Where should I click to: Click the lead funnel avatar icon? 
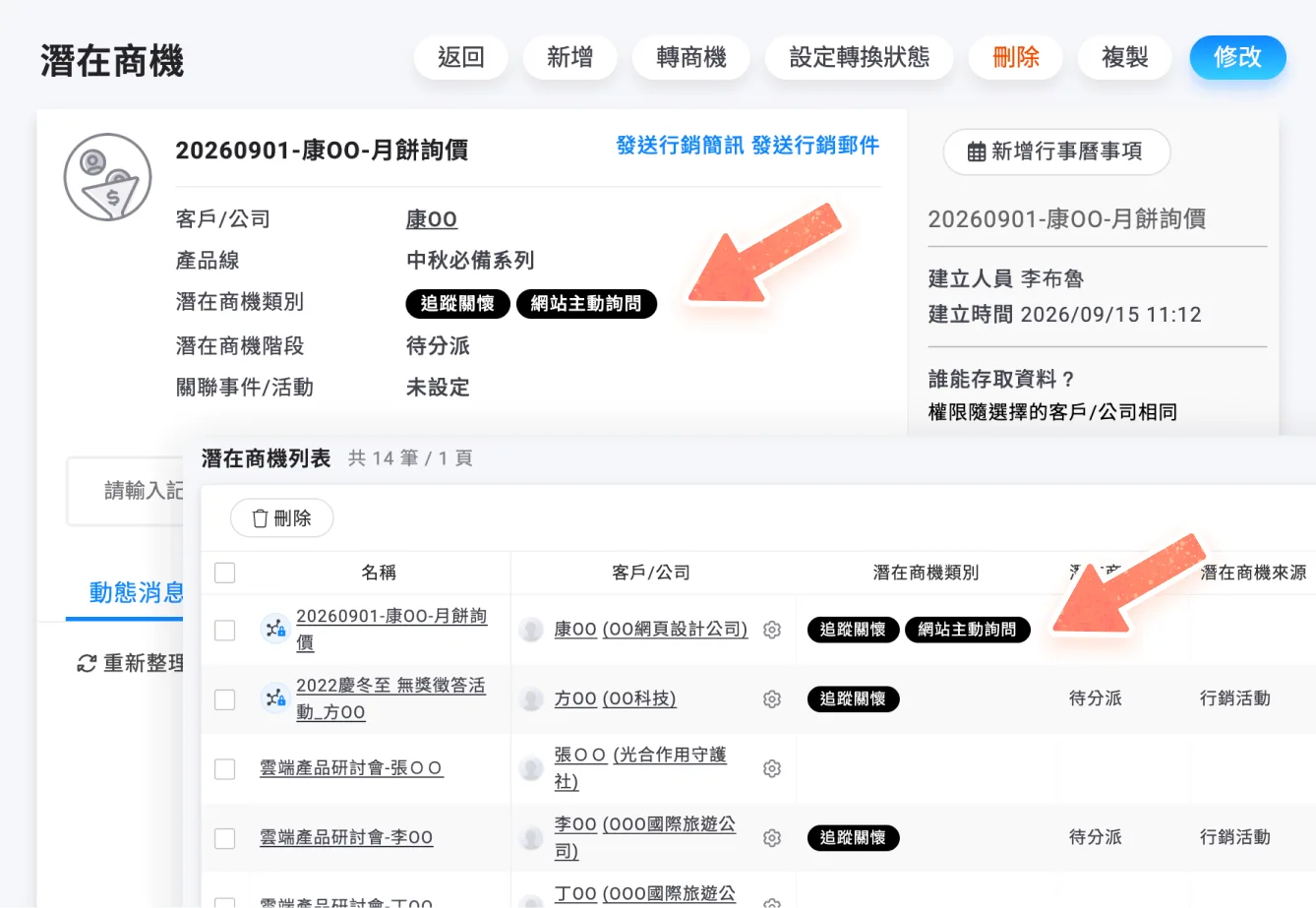click(108, 177)
